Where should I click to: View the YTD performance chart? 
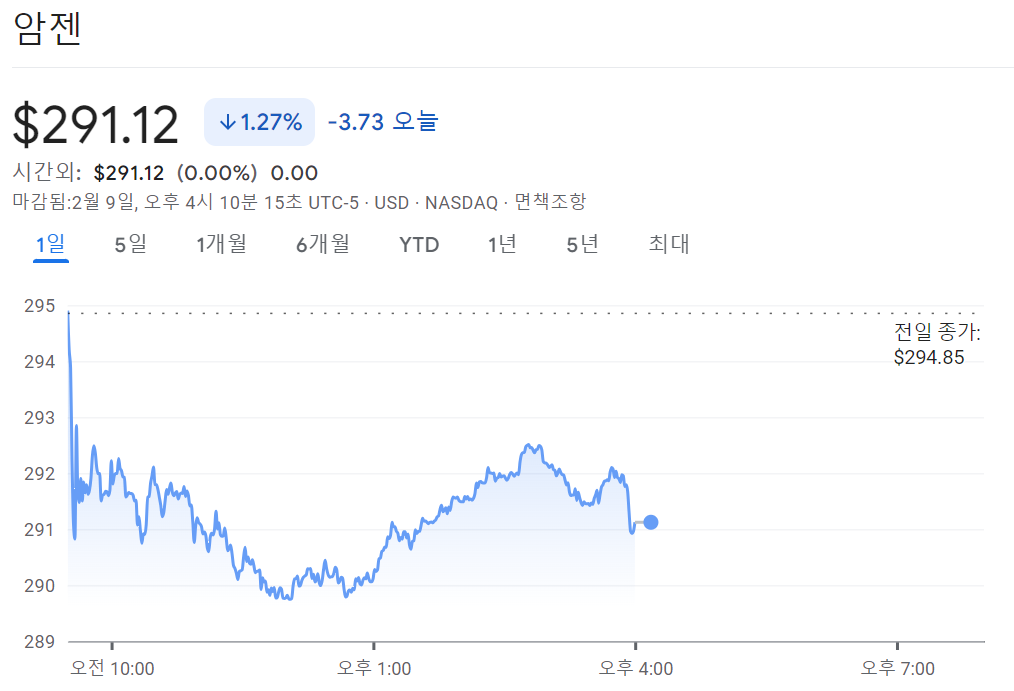point(417,244)
